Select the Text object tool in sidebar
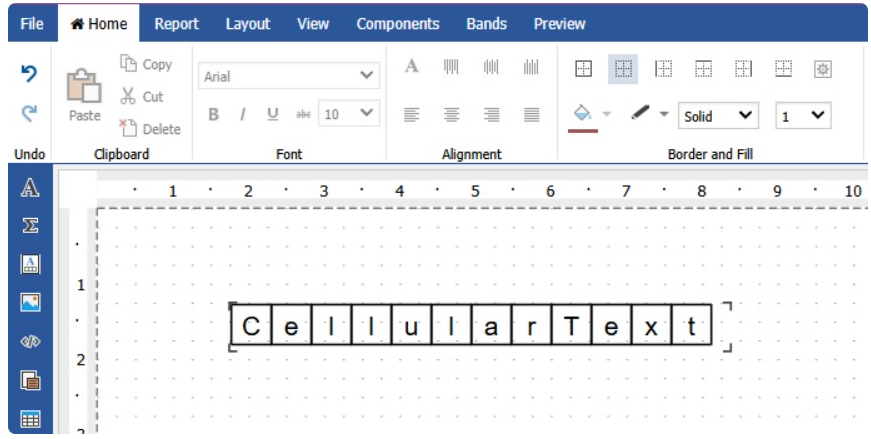Image resolution: width=871 pixels, height=439 pixels. pyautogui.click(x=30, y=189)
